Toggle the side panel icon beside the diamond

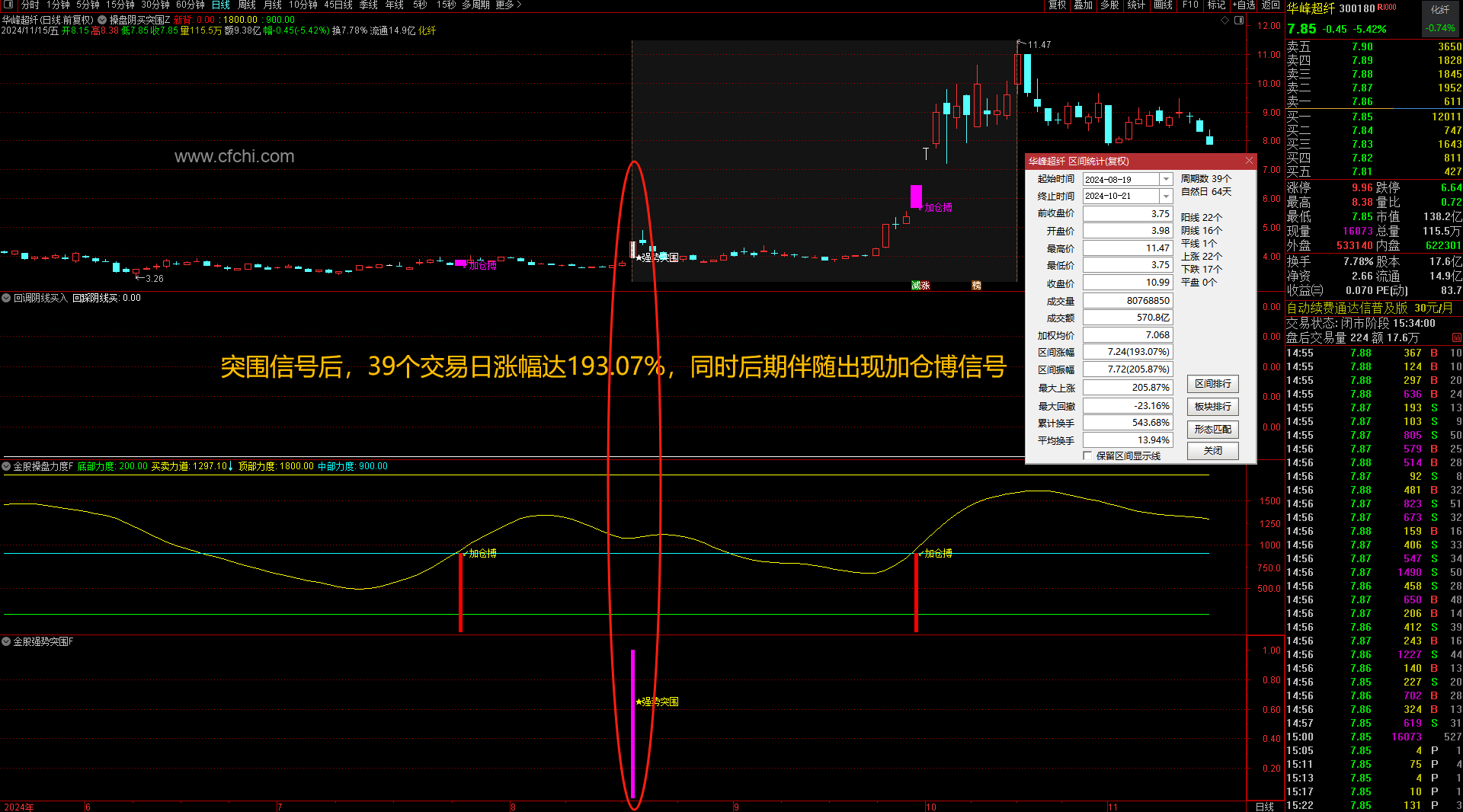(1239, 21)
